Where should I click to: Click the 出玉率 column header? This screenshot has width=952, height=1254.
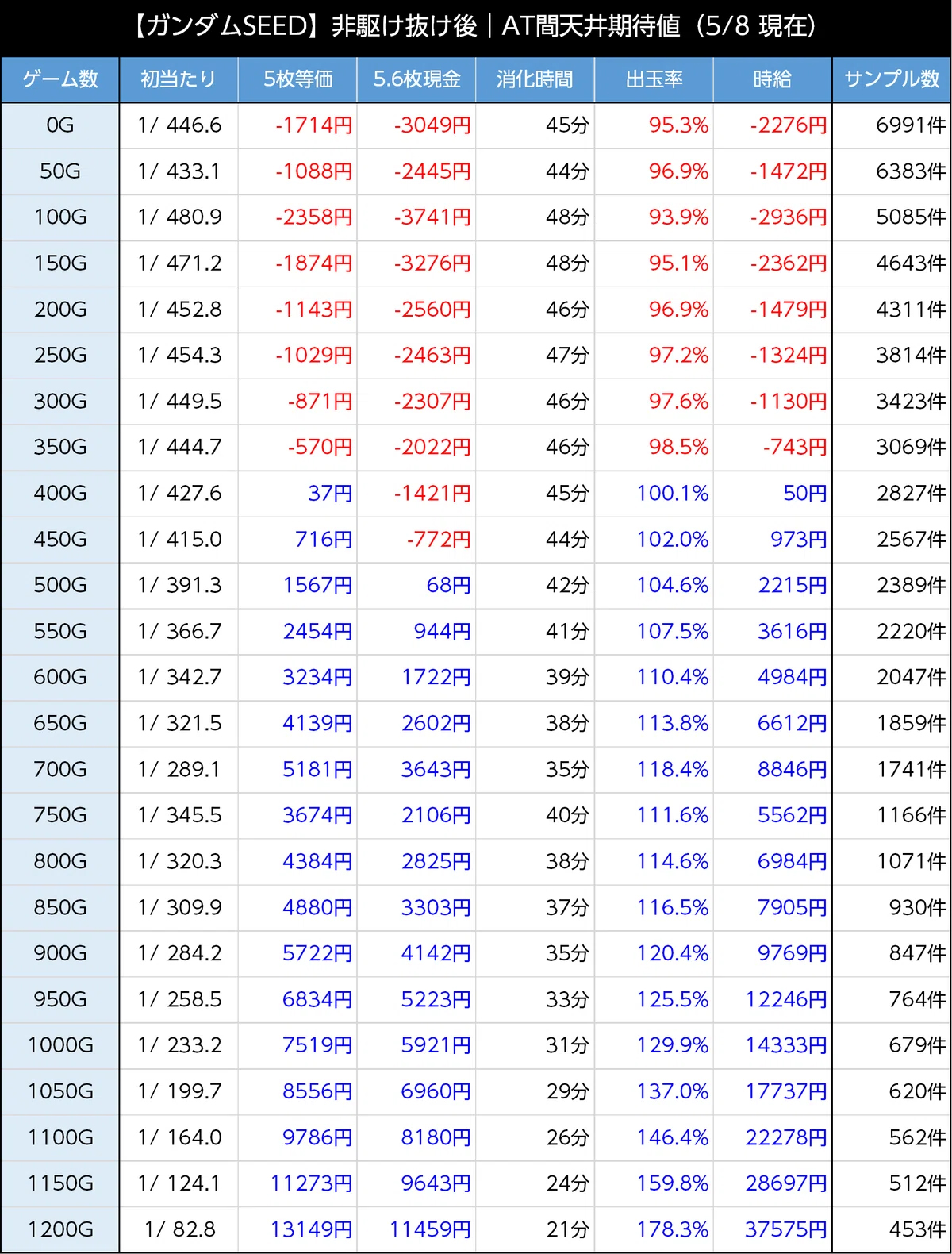[654, 79]
